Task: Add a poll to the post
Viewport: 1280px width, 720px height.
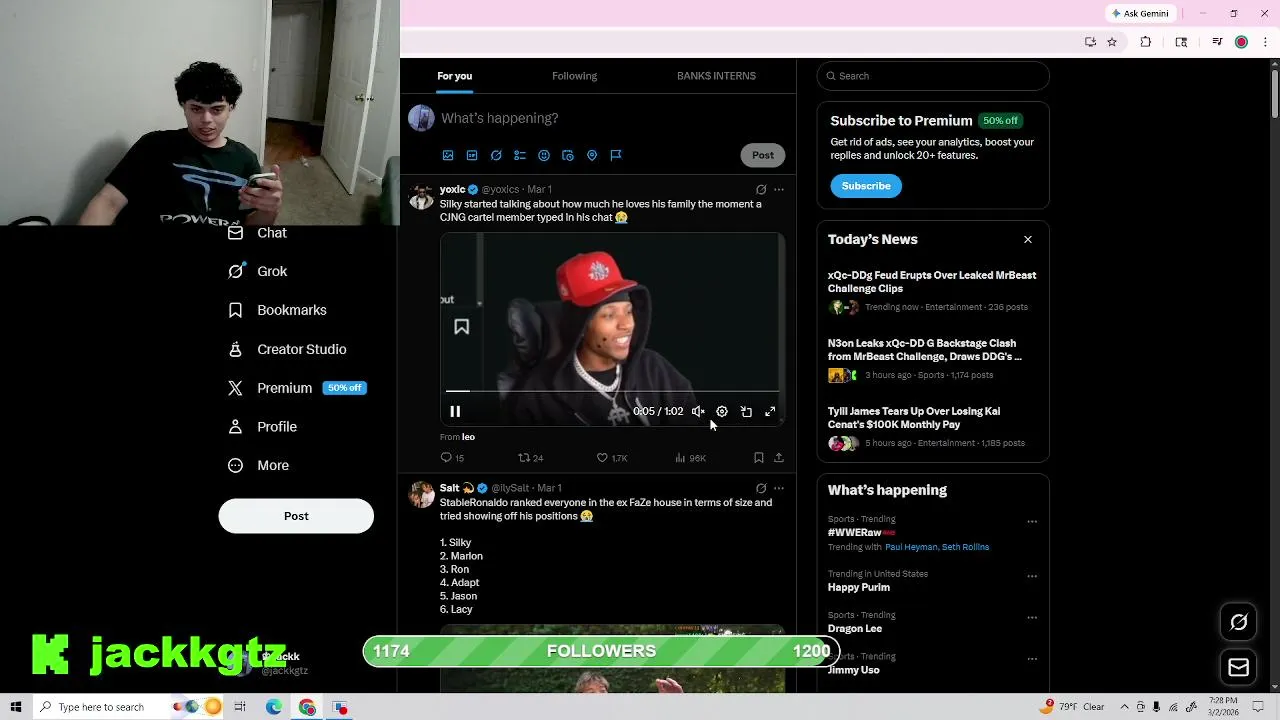Action: [520, 155]
